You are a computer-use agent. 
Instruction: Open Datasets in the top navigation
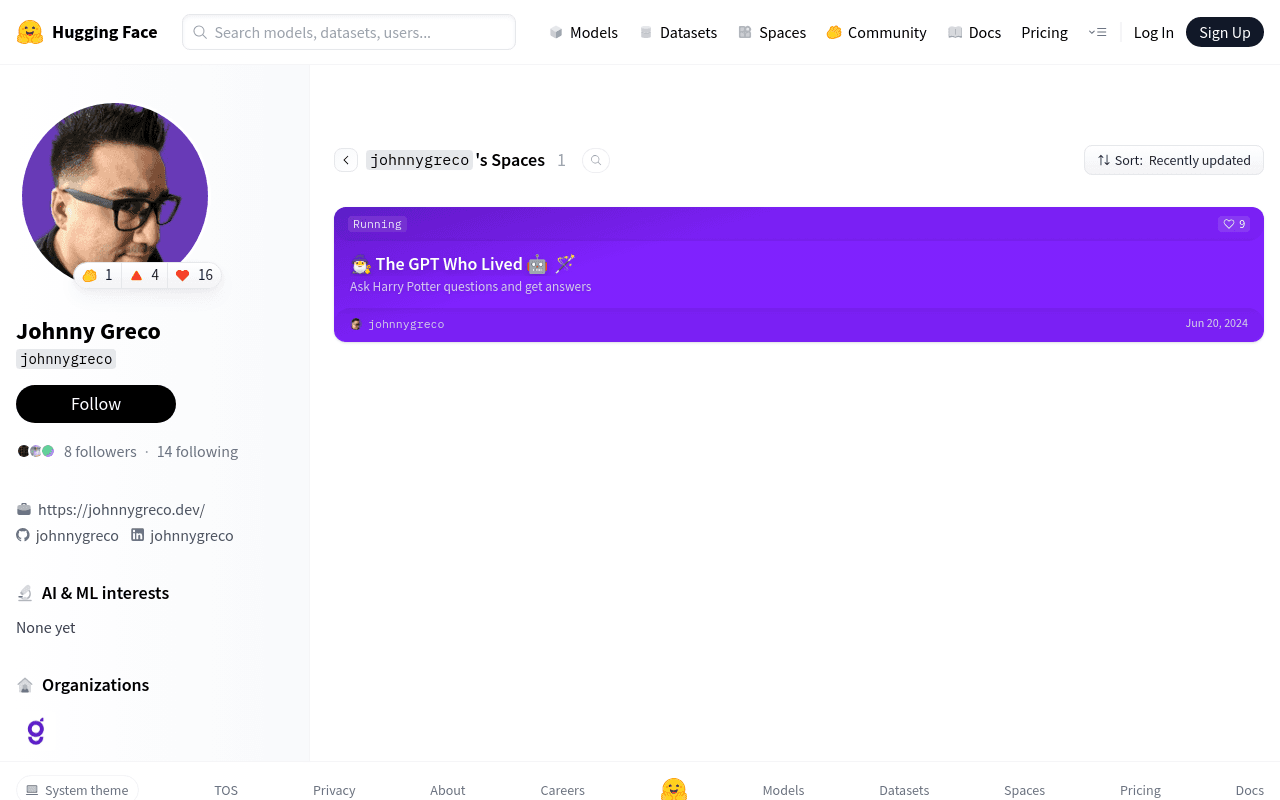pyautogui.click(x=678, y=32)
